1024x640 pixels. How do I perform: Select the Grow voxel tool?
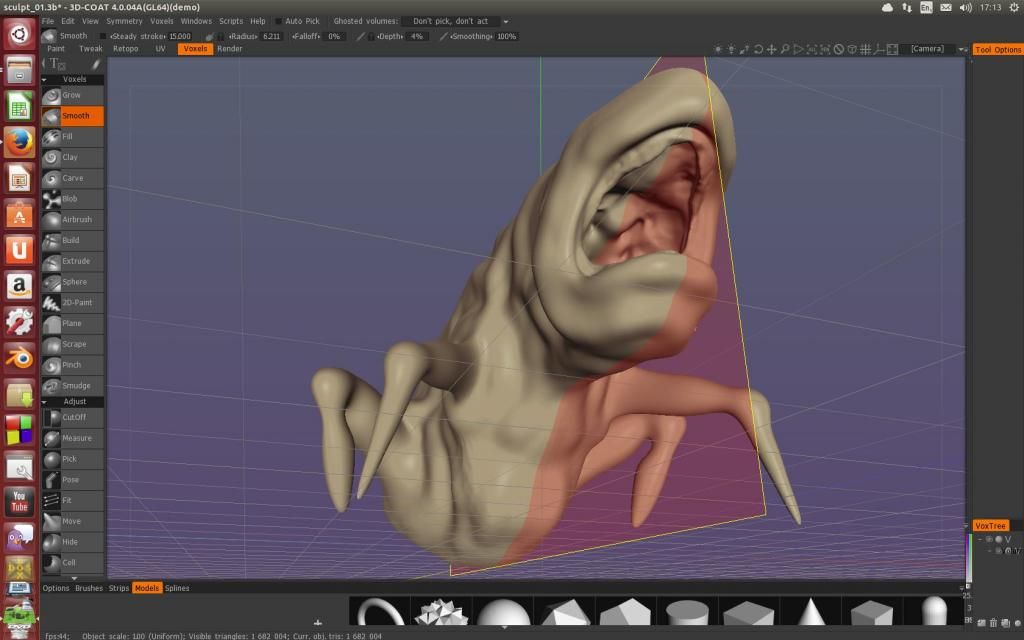click(x=72, y=95)
